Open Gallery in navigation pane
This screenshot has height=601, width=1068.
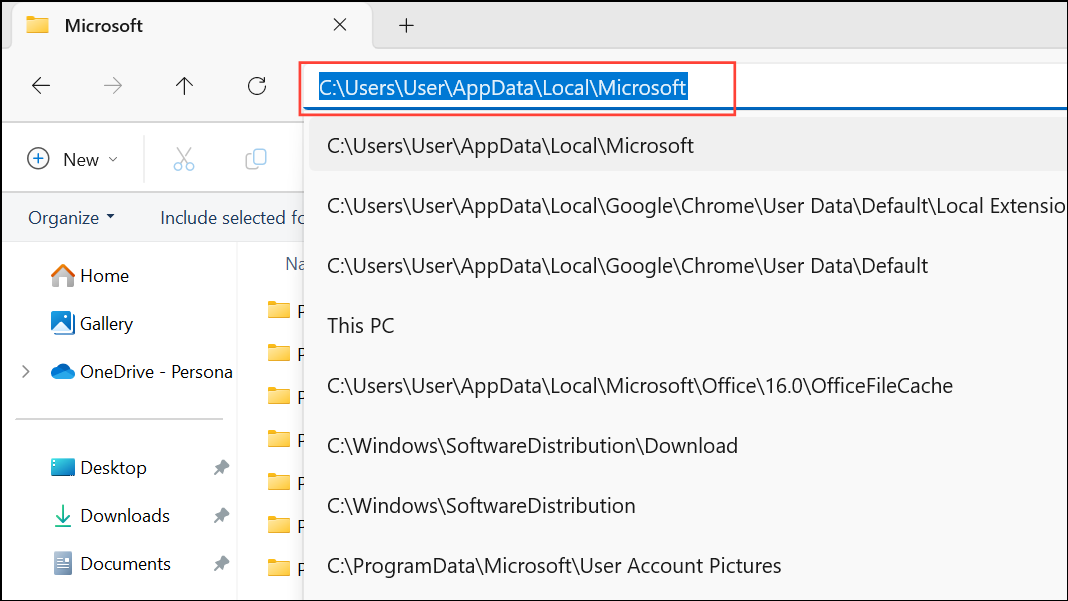[x=105, y=324]
